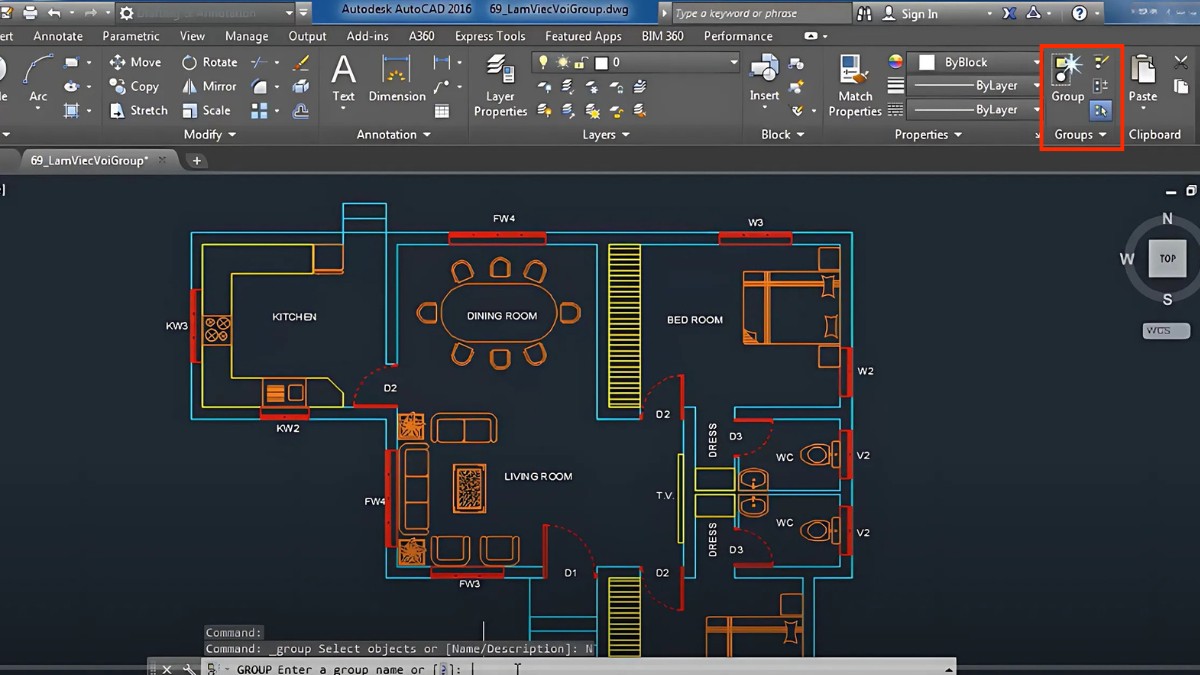This screenshot has height=675, width=1200.
Task: Click the Copy Clip icon
Action: 1181,87
